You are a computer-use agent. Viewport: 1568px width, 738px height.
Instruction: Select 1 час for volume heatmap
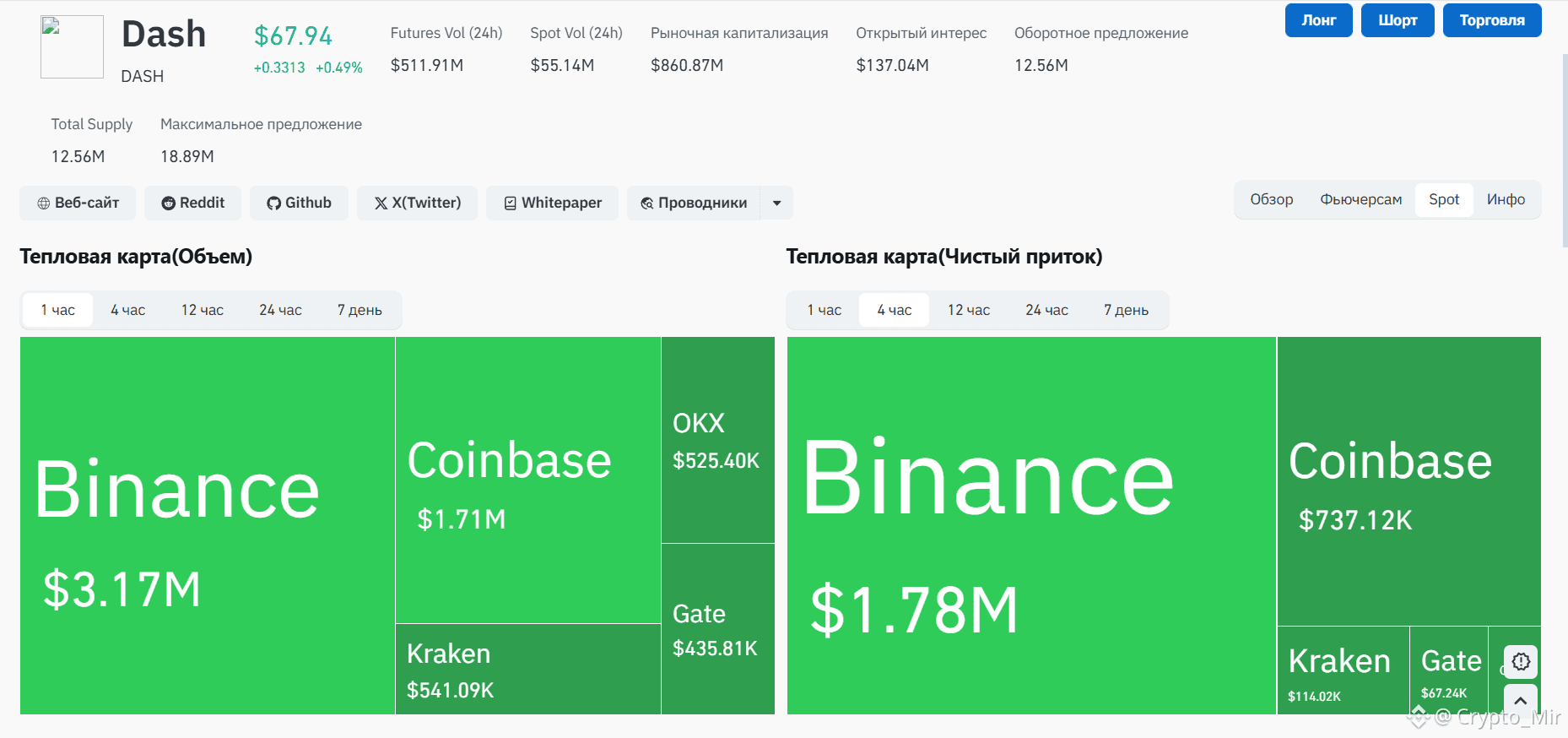(x=58, y=310)
